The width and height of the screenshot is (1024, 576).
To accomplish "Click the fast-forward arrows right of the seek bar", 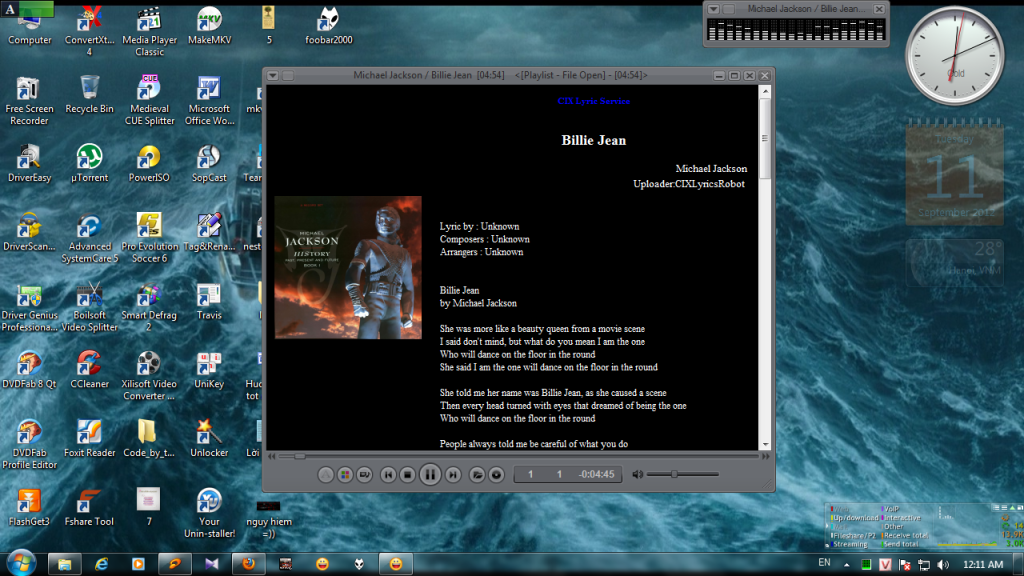I will tap(766, 456).
